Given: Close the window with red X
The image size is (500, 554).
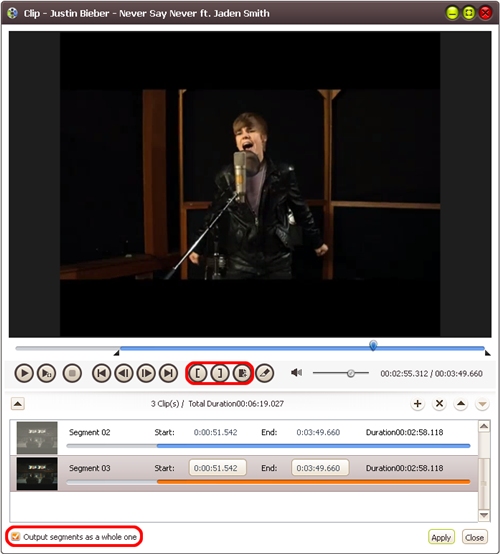Looking at the screenshot, I should click(486, 13).
